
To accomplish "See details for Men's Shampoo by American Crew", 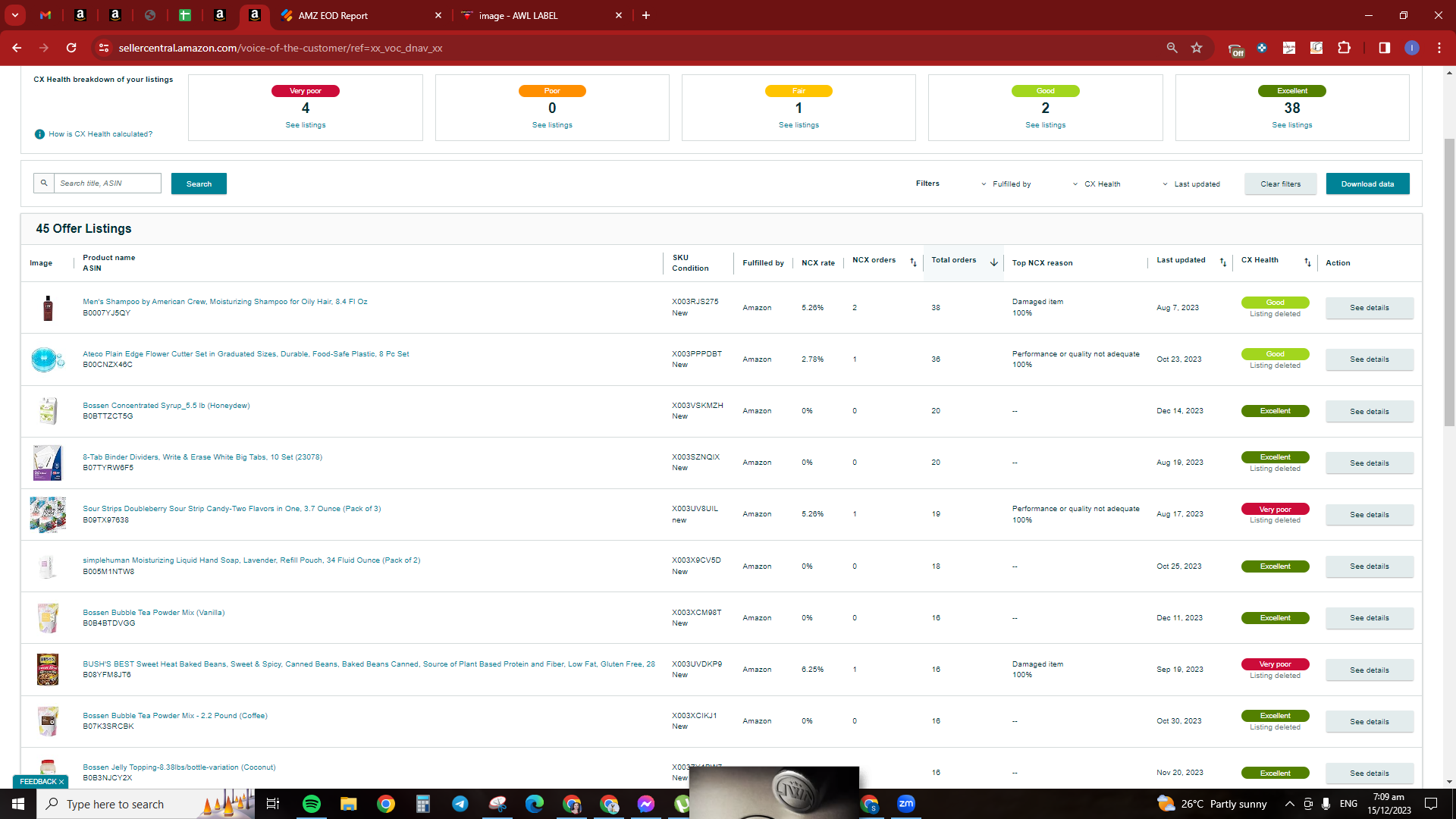I will [x=1369, y=308].
